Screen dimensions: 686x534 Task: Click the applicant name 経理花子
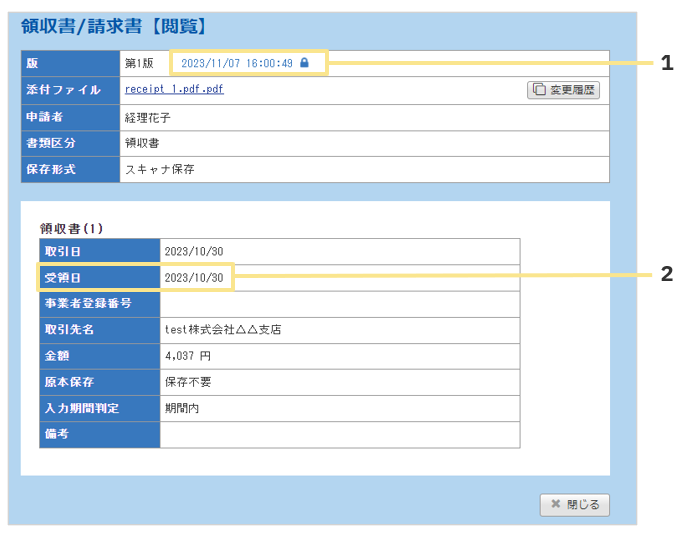click(147, 117)
